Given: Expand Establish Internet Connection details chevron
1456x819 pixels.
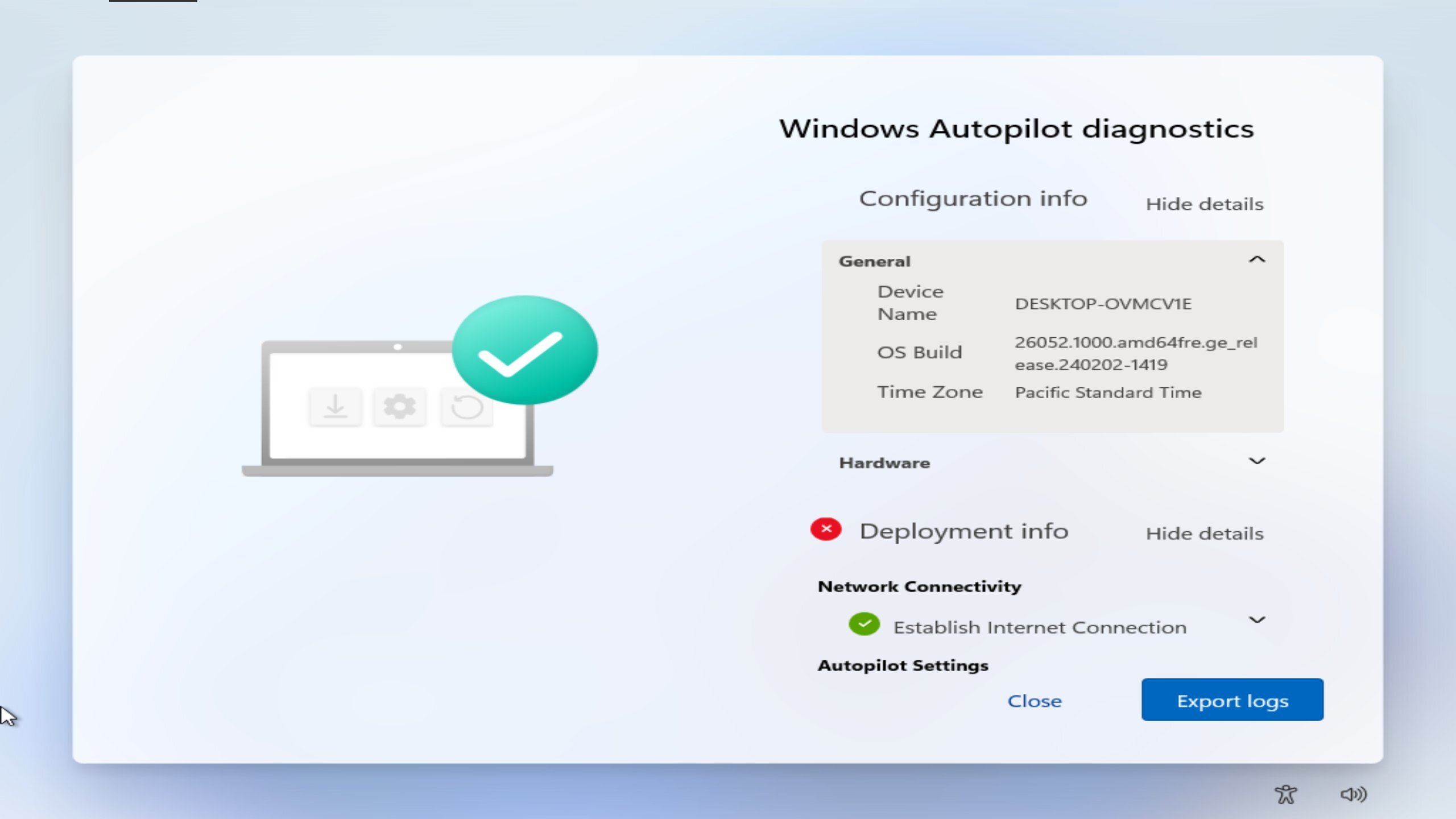Looking at the screenshot, I should pos(1257,620).
